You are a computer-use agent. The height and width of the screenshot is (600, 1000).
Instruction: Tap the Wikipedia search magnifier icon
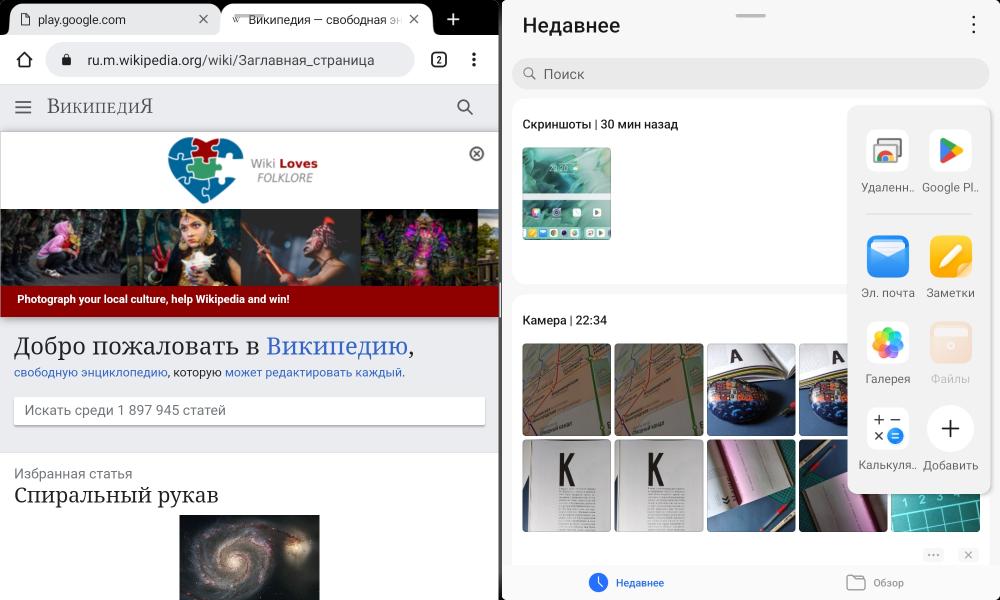click(x=465, y=107)
